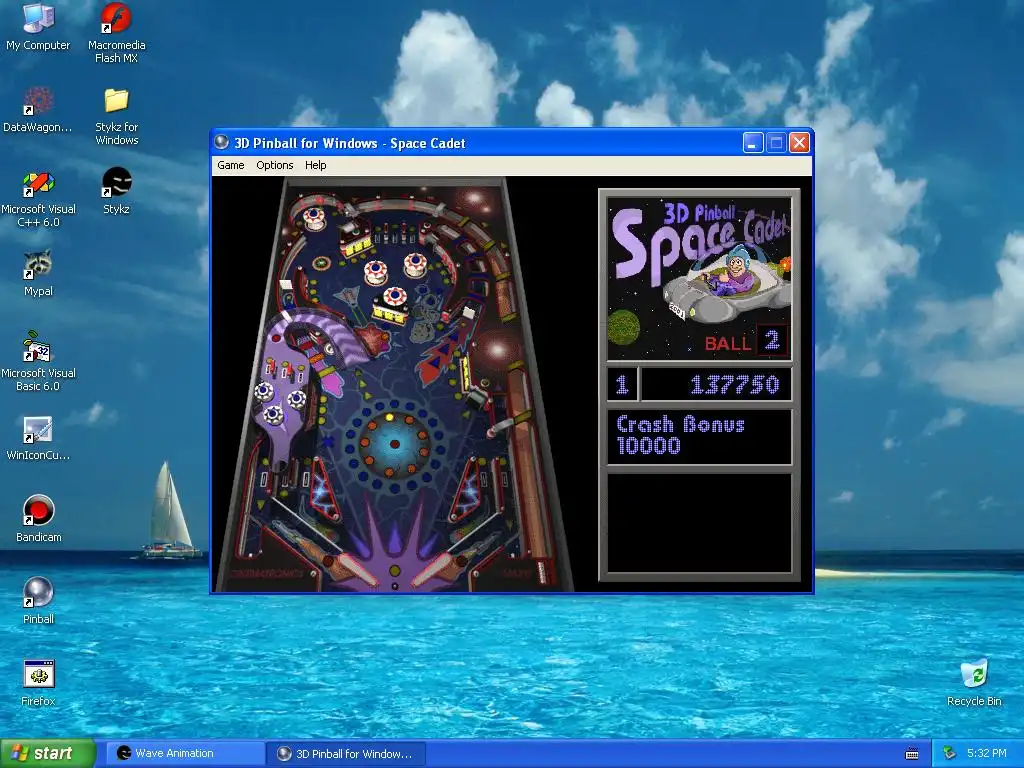
Task: Open the DataWagon desktop shortcut
Action: pos(38,110)
